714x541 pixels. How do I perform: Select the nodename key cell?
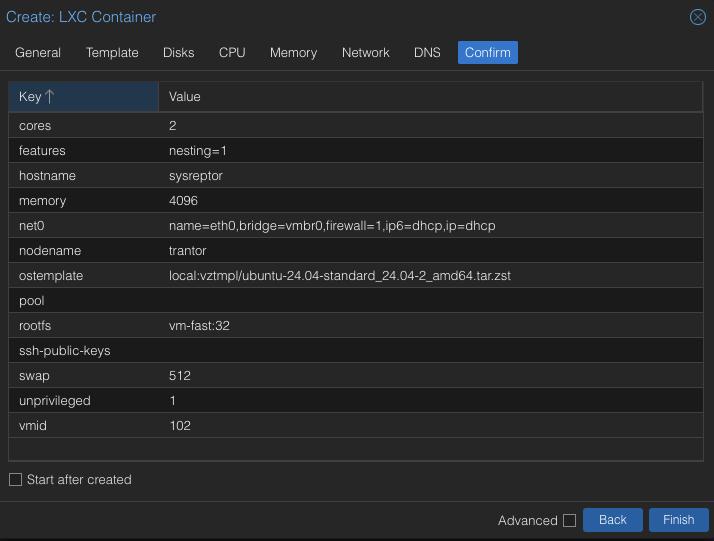[83, 251]
